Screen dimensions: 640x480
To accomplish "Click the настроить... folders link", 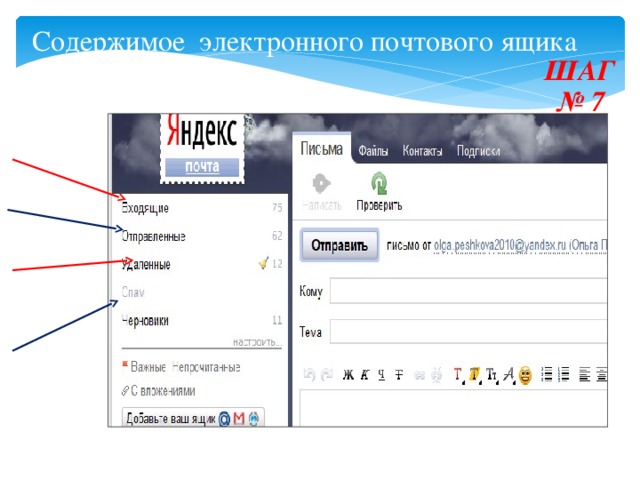I will [x=257, y=342].
